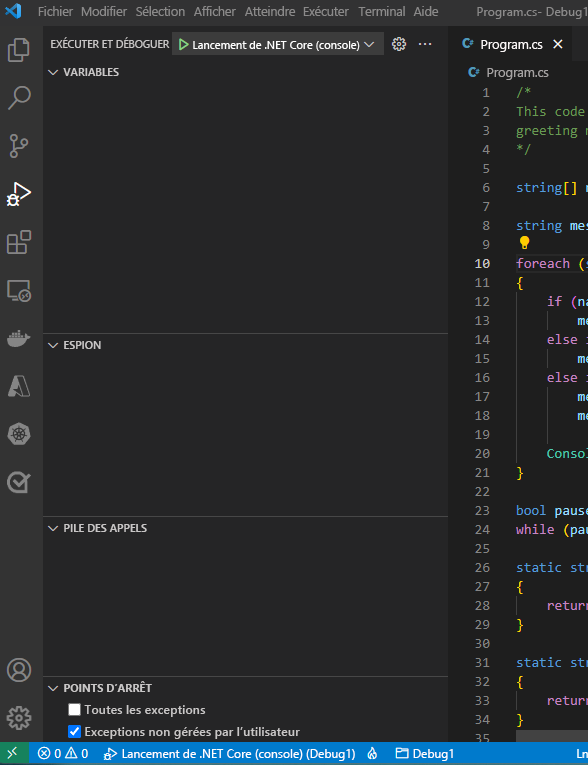
Task: Click line number 10 in the gutter
Action: (x=482, y=263)
